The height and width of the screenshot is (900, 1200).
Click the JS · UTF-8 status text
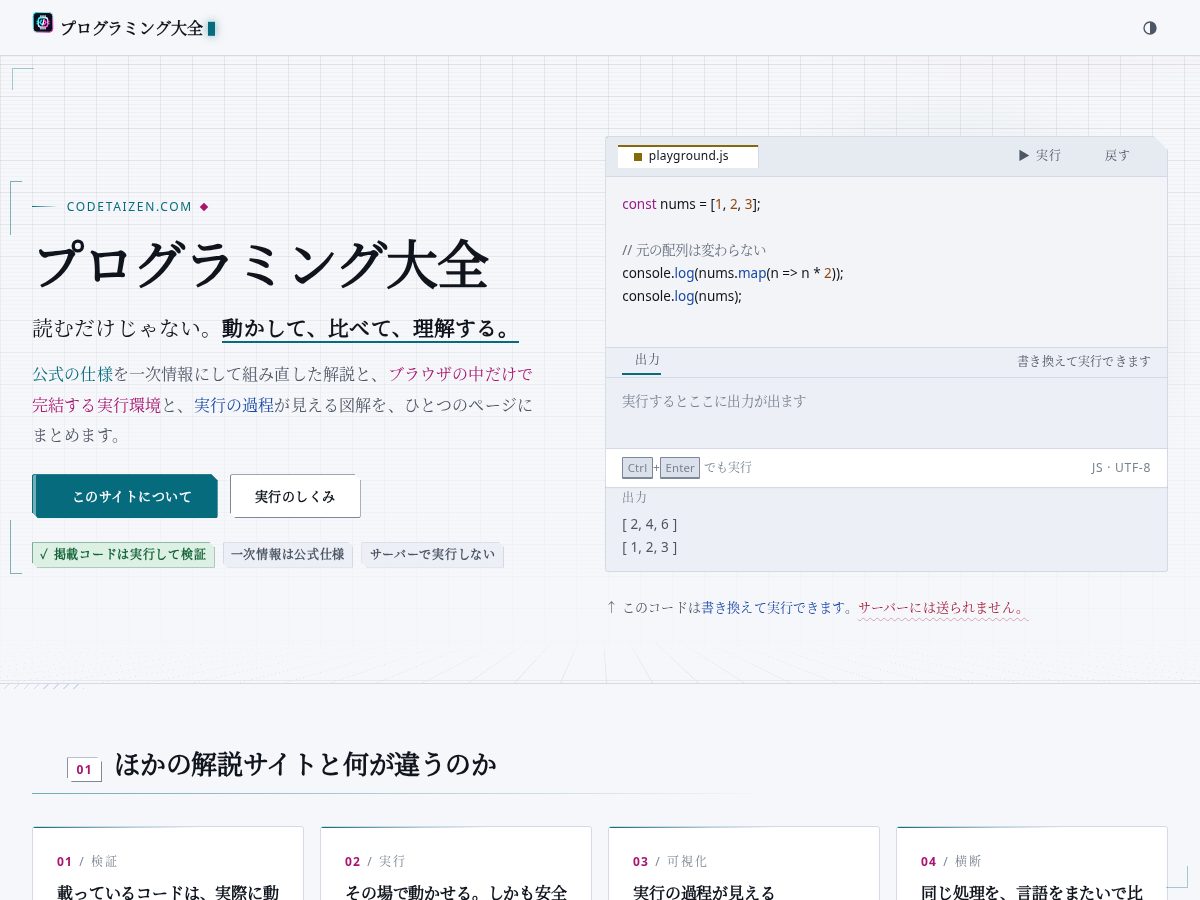(1121, 468)
